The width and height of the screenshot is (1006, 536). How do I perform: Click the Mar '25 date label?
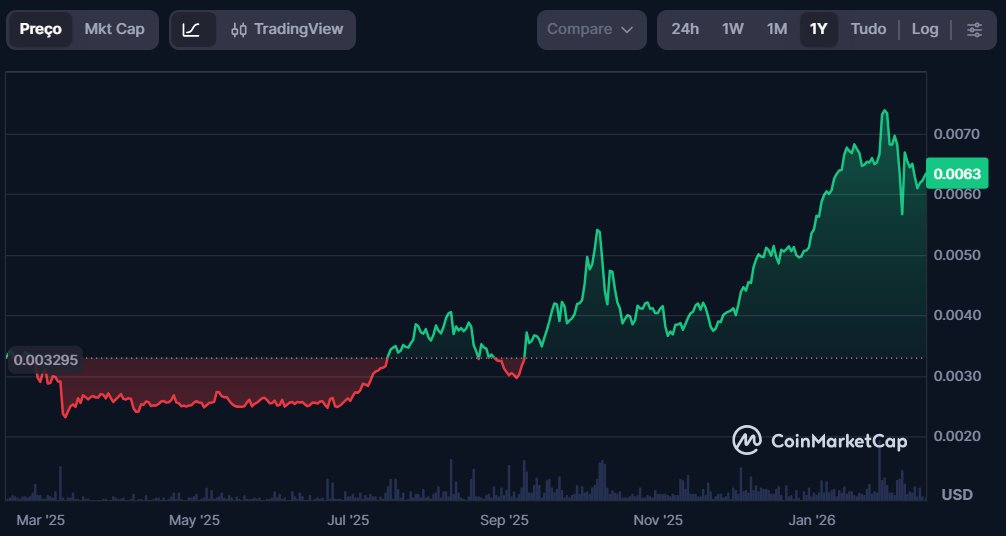pyautogui.click(x=40, y=521)
